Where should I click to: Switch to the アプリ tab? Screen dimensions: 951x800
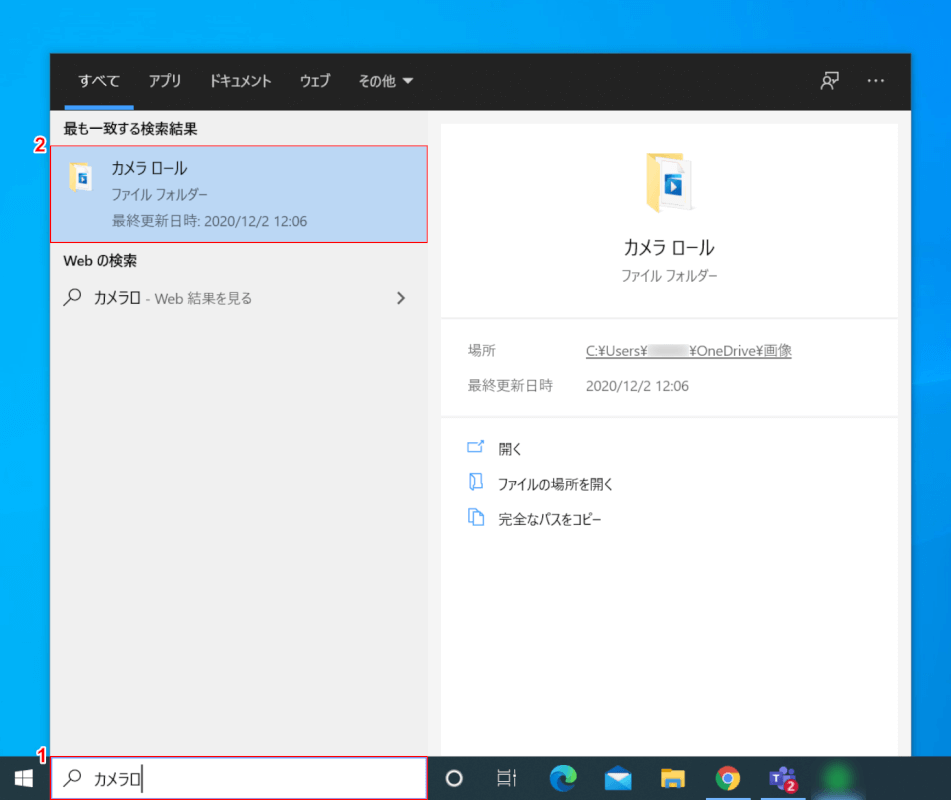165,81
